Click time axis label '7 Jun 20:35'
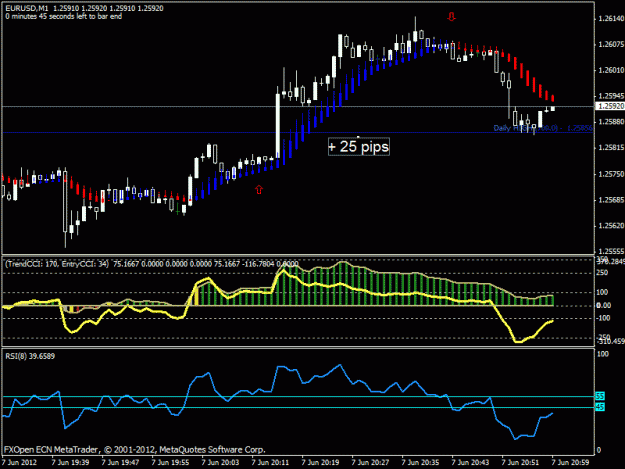Viewport: 625px width, 469px height. point(421,463)
